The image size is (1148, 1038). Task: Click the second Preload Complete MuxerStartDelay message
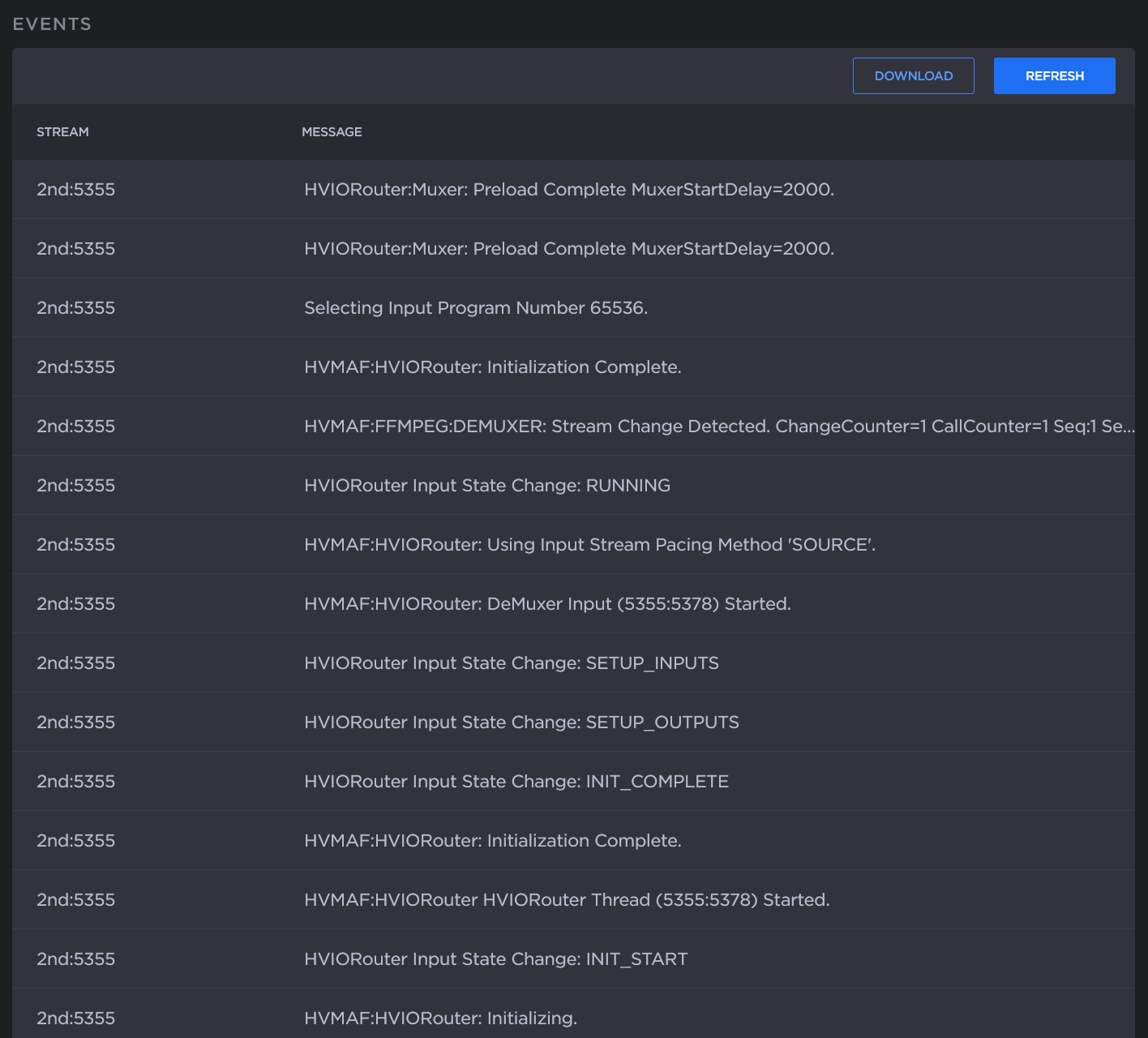(x=568, y=249)
